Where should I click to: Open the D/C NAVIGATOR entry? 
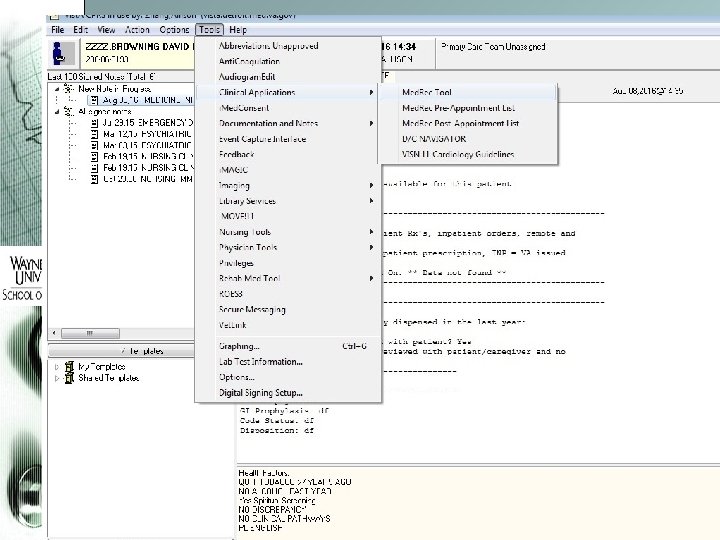(x=433, y=139)
